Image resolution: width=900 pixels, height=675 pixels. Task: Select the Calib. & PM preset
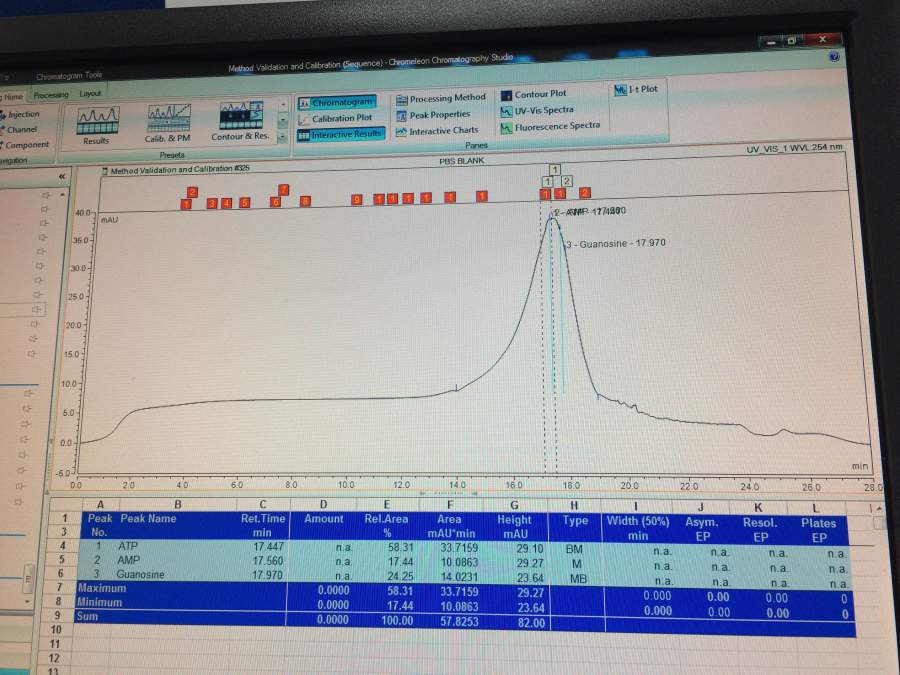[168, 123]
